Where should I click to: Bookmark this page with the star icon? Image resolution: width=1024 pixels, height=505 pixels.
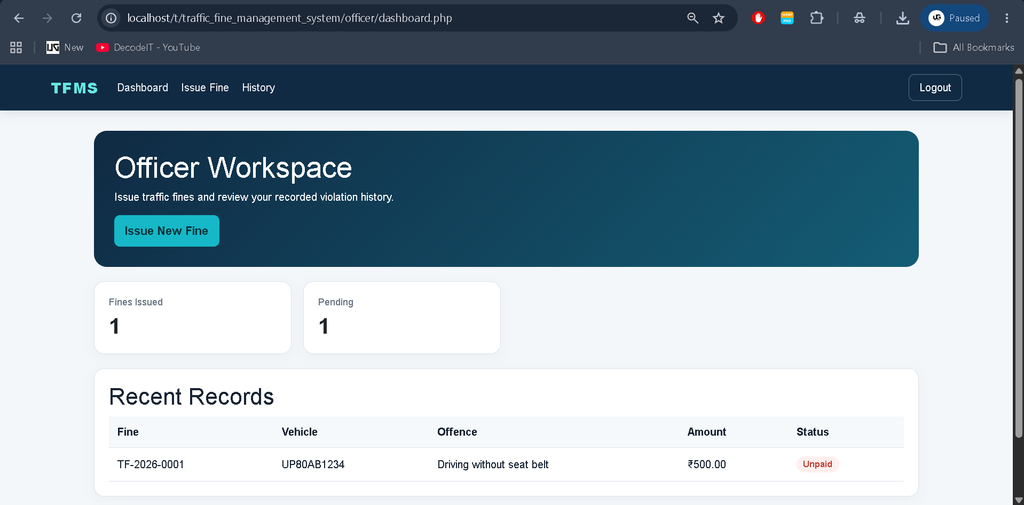718,18
